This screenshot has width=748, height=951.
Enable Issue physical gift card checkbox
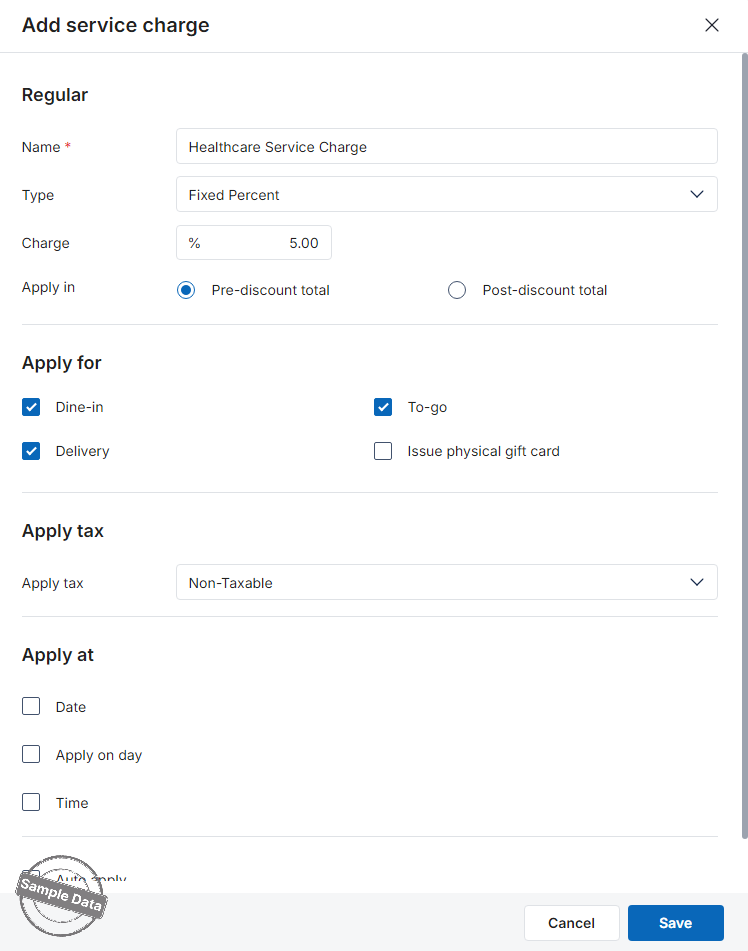(x=383, y=451)
